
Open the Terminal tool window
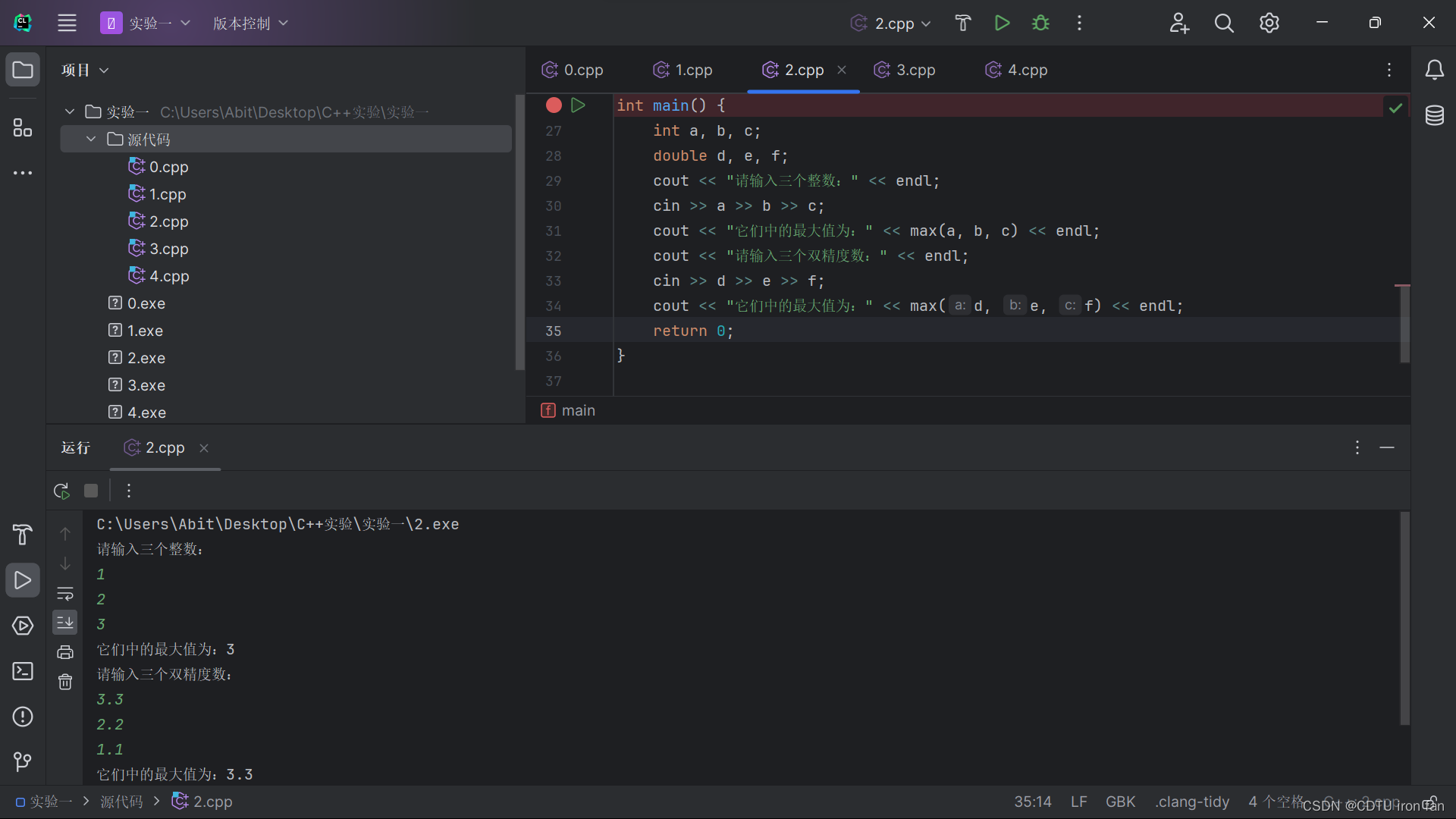[23, 671]
